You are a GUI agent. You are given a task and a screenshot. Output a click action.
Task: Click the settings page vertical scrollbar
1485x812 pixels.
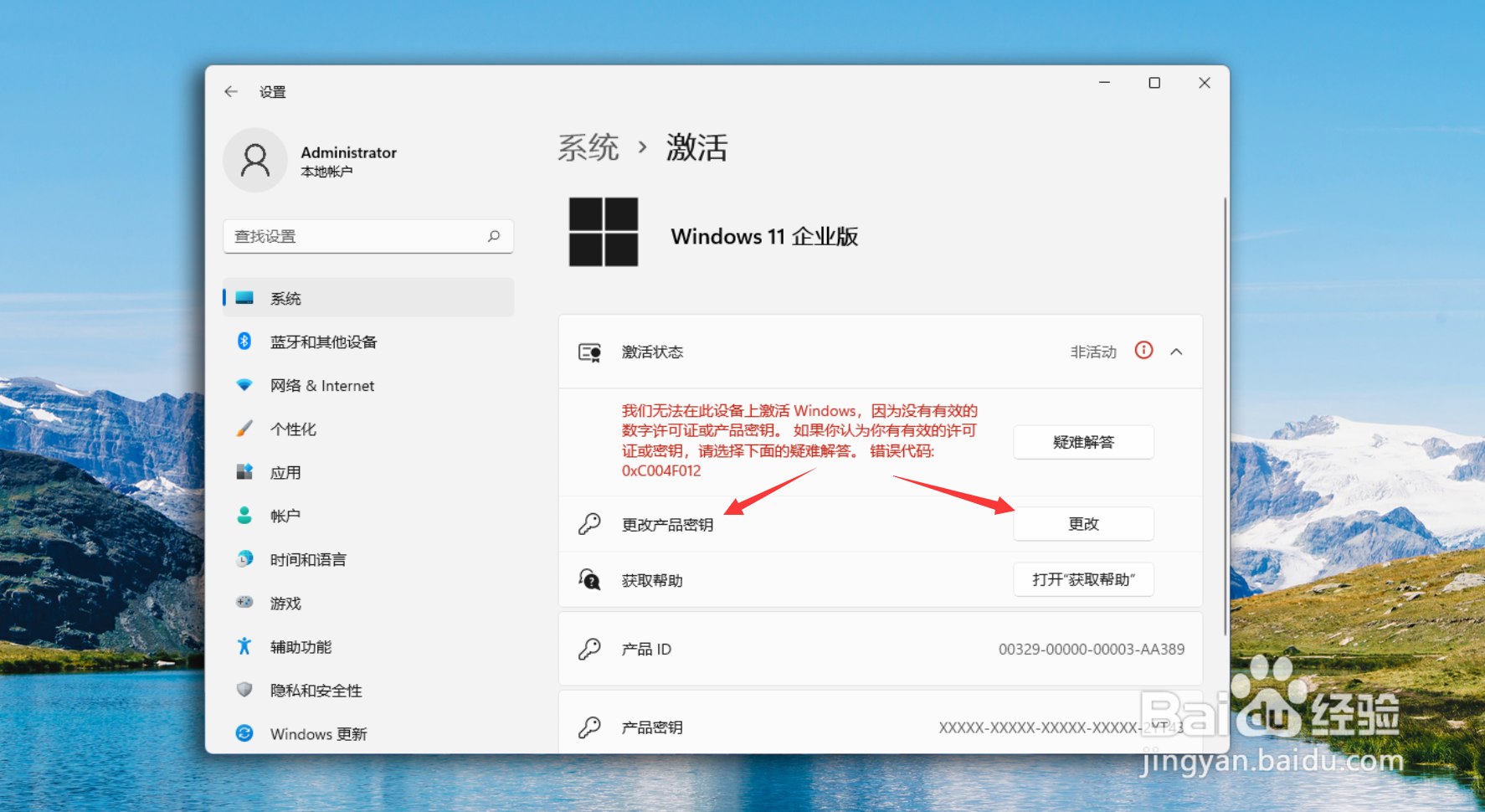click(x=1225, y=416)
